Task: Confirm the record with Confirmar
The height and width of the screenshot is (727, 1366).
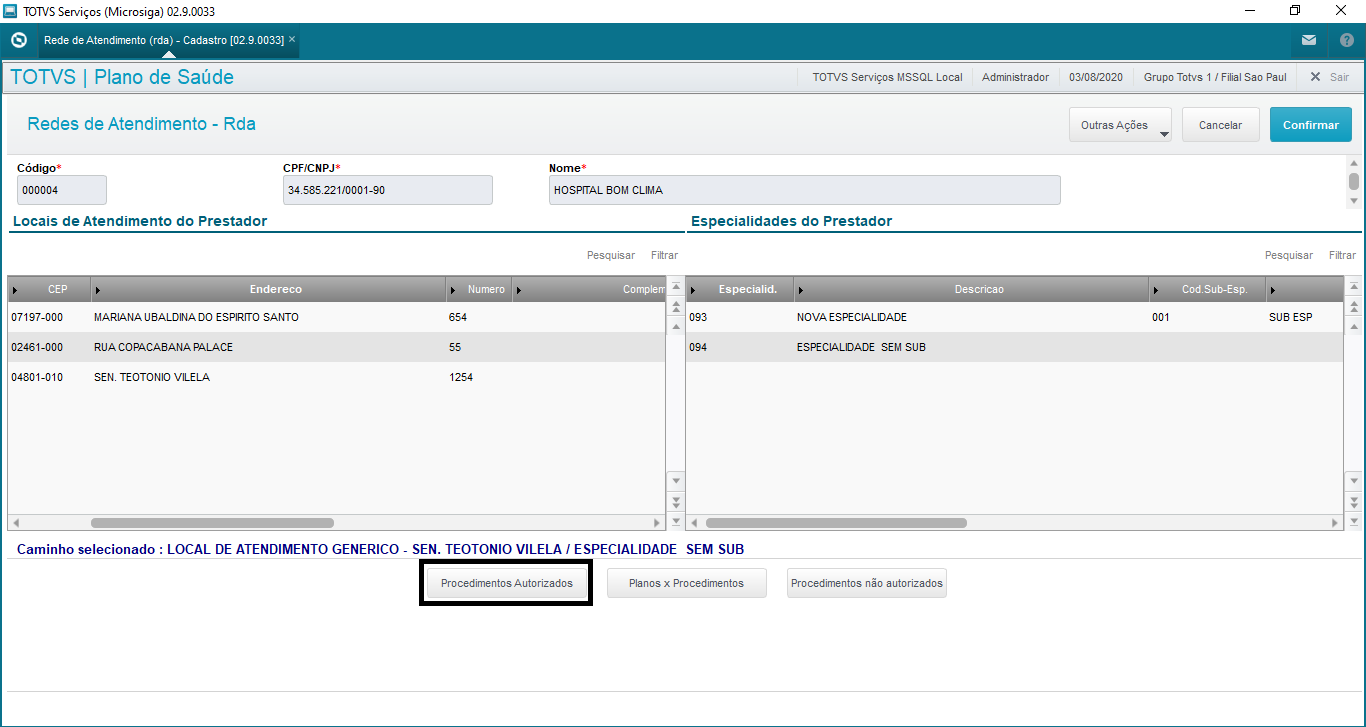Action: pos(1311,125)
